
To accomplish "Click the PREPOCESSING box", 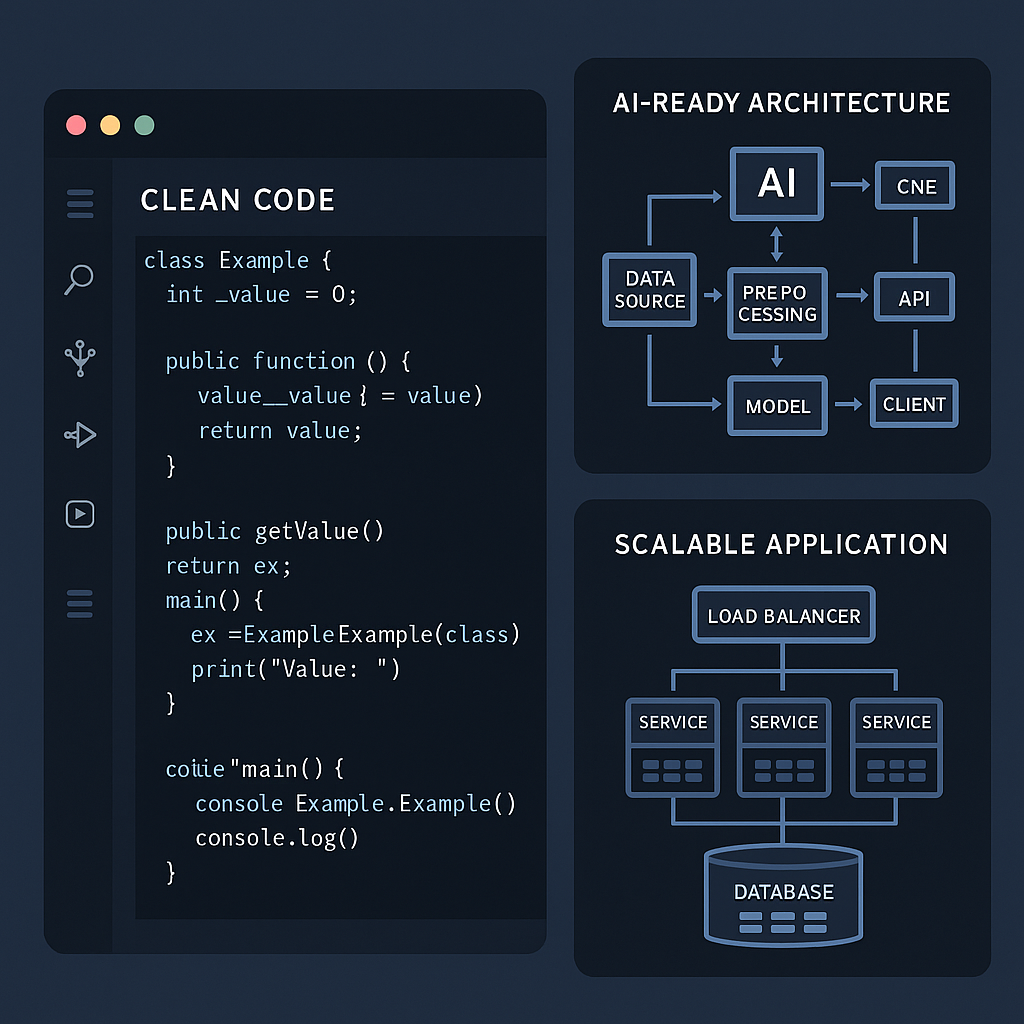I will [777, 303].
